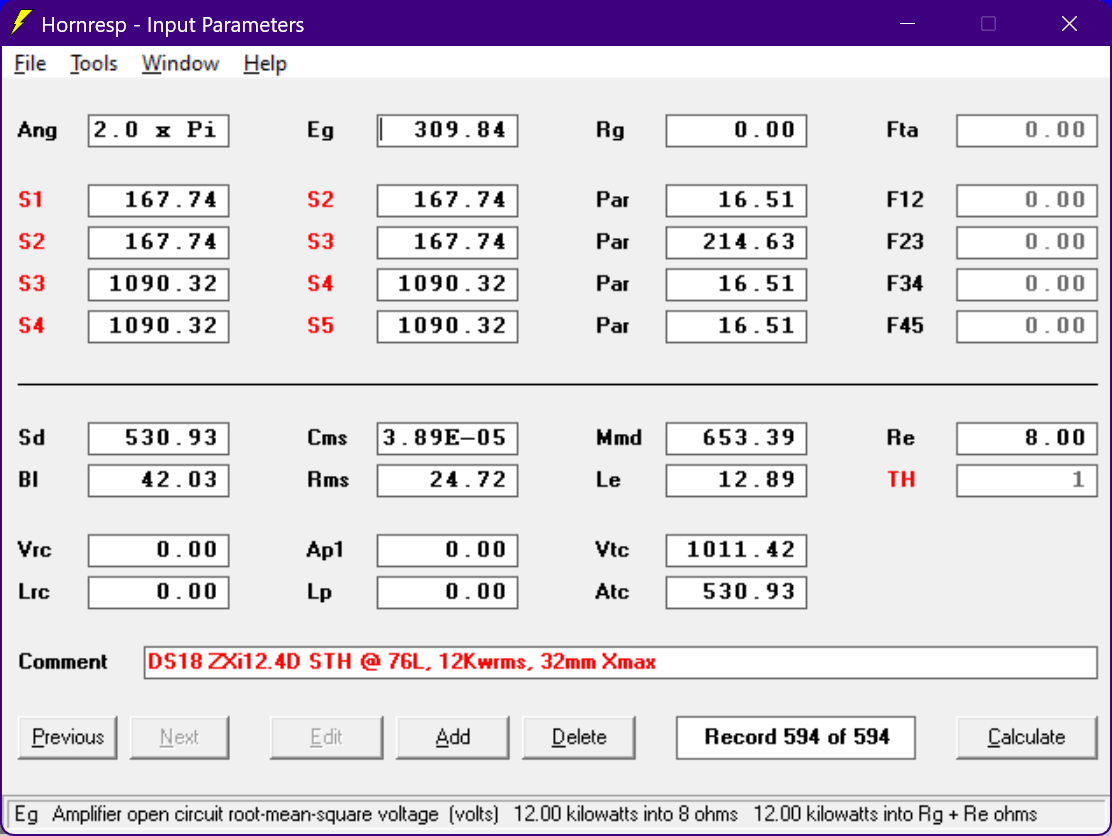Click the Ap1 field
This screenshot has height=836, width=1112.
point(447,550)
